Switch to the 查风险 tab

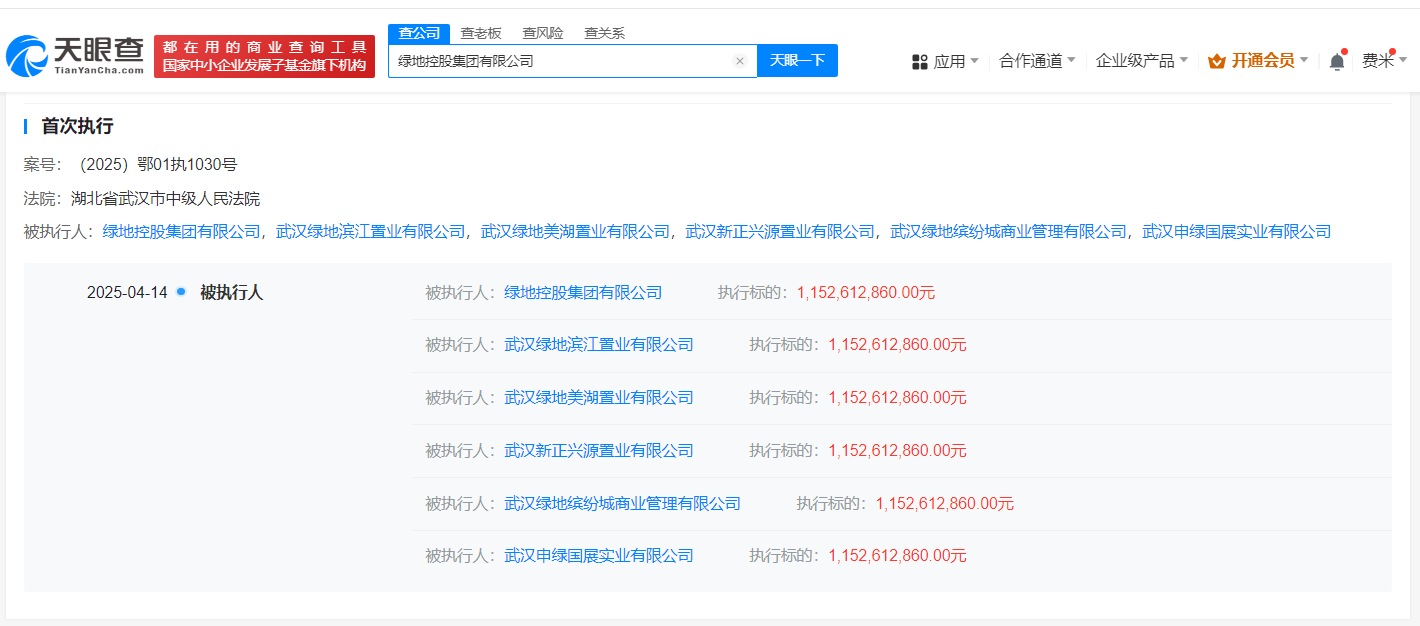[x=543, y=33]
